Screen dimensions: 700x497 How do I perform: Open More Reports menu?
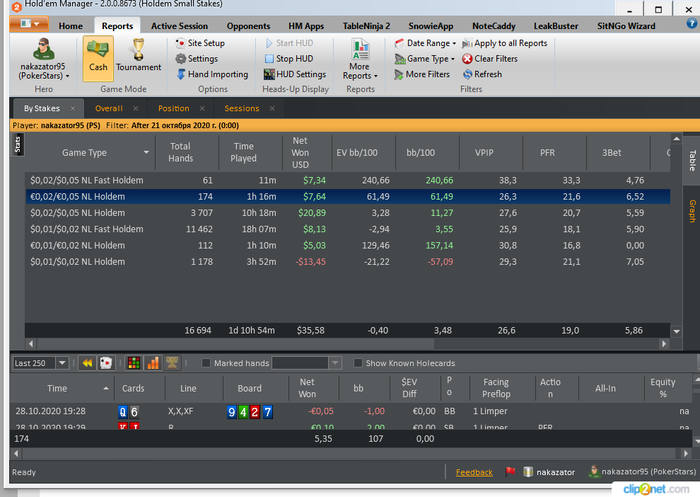coord(360,59)
